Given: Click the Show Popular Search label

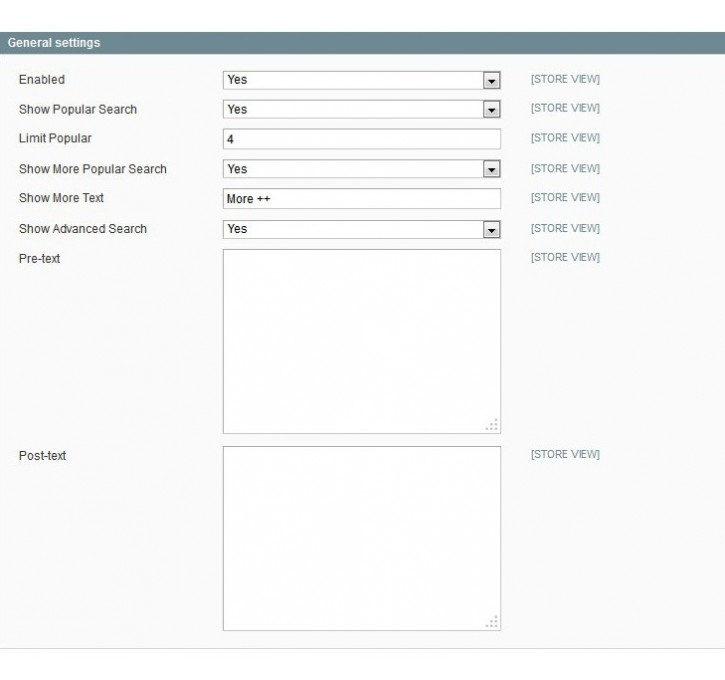Looking at the screenshot, I should tap(78, 110).
